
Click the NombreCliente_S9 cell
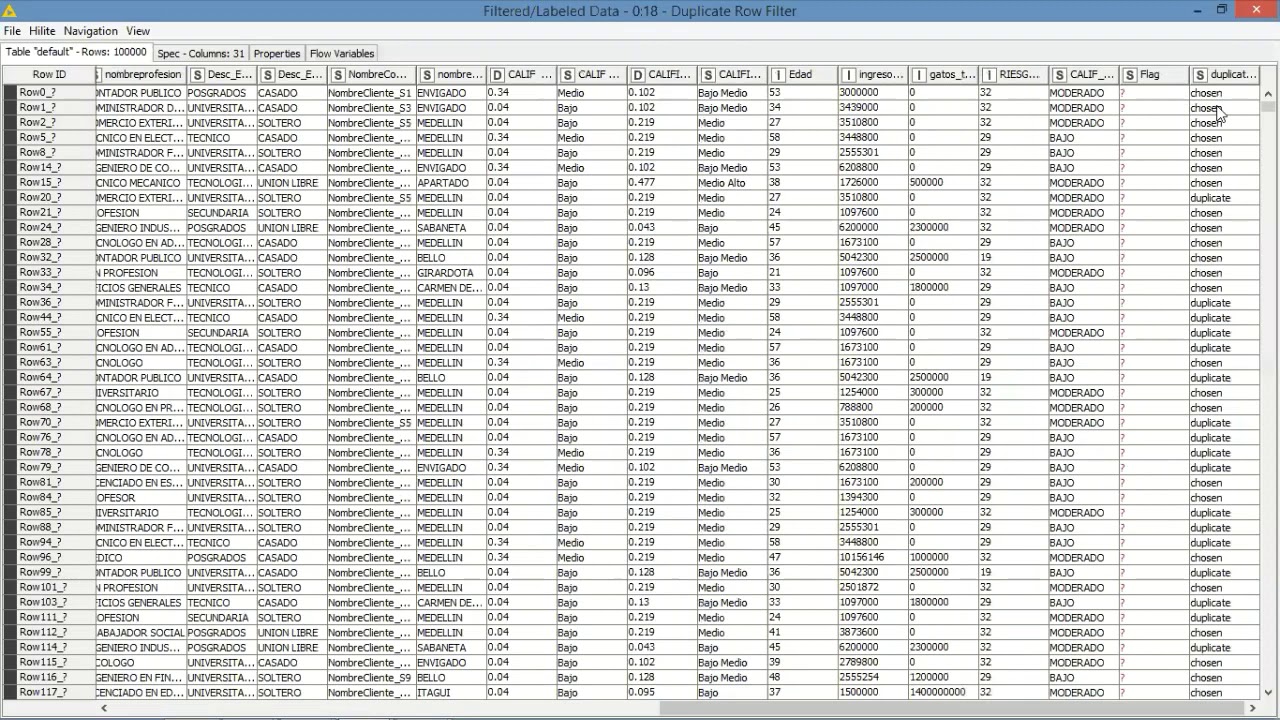tap(370, 678)
